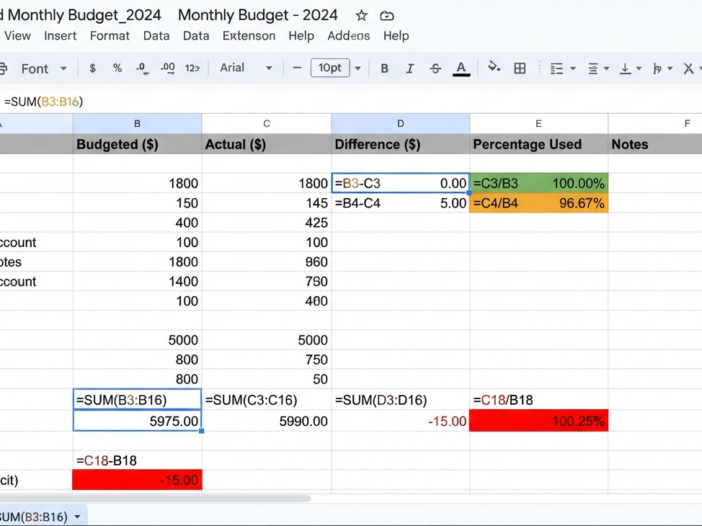The image size is (702, 526).
Task: Select the orange 96.67% cell
Action: pos(539,203)
